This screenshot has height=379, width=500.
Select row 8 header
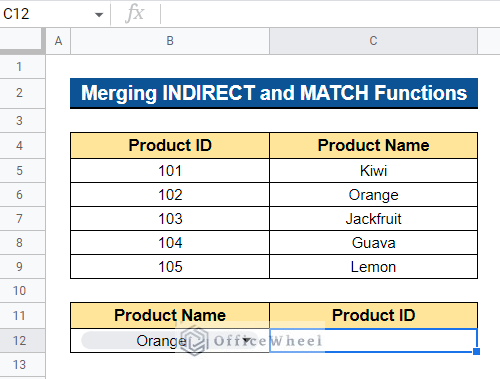pyautogui.click(x=22, y=242)
